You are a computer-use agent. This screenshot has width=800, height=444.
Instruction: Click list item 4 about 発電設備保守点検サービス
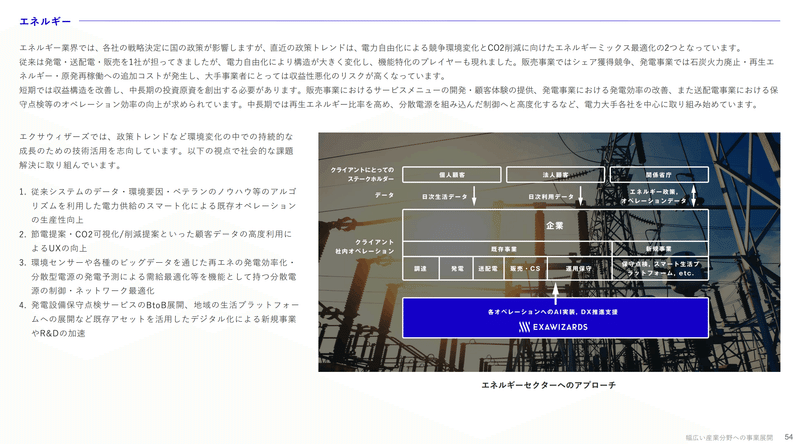click(x=159, y=319)
